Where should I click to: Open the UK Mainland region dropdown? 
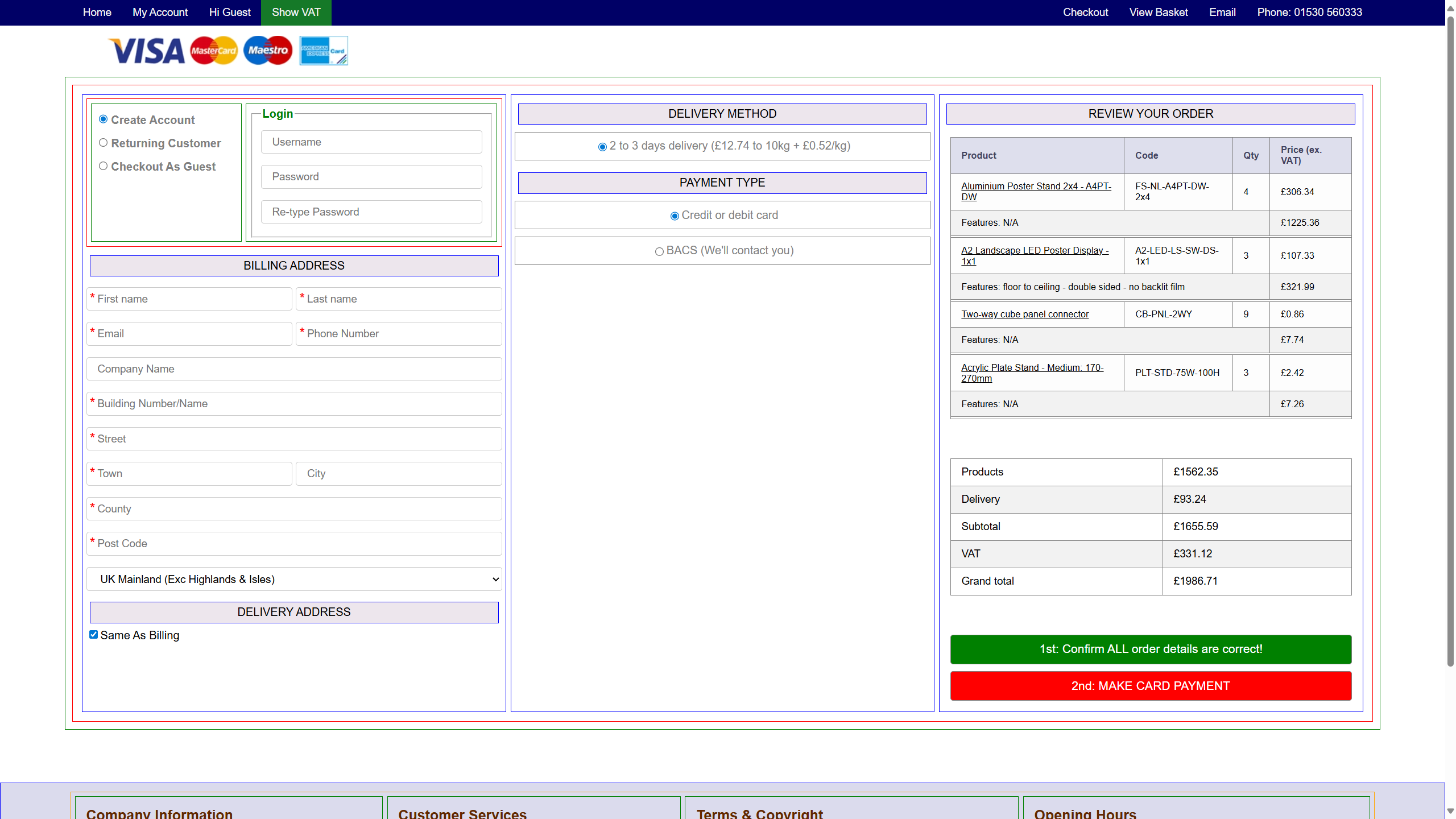click(x=294, y=579)
